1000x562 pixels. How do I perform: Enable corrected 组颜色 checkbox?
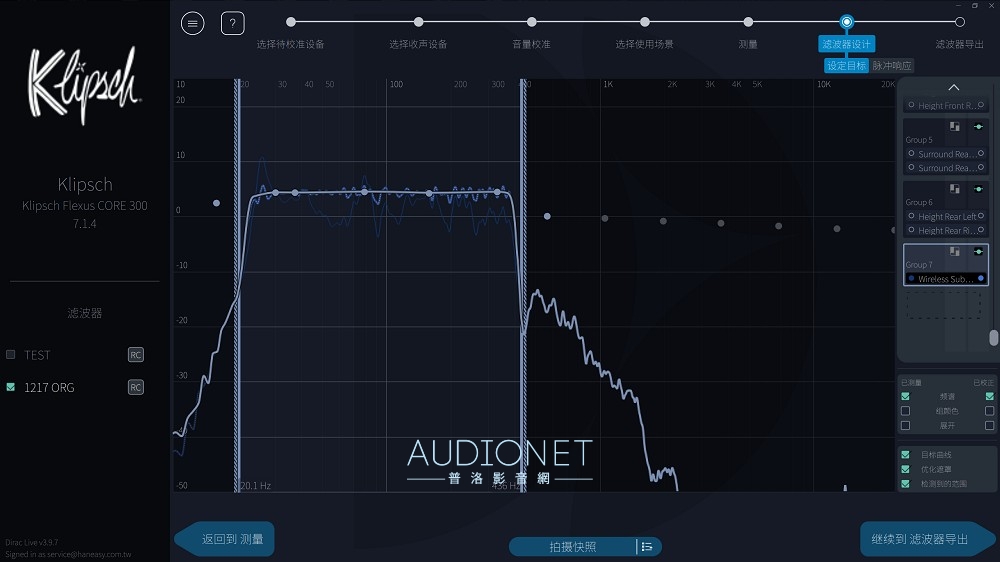click(989, 411)
